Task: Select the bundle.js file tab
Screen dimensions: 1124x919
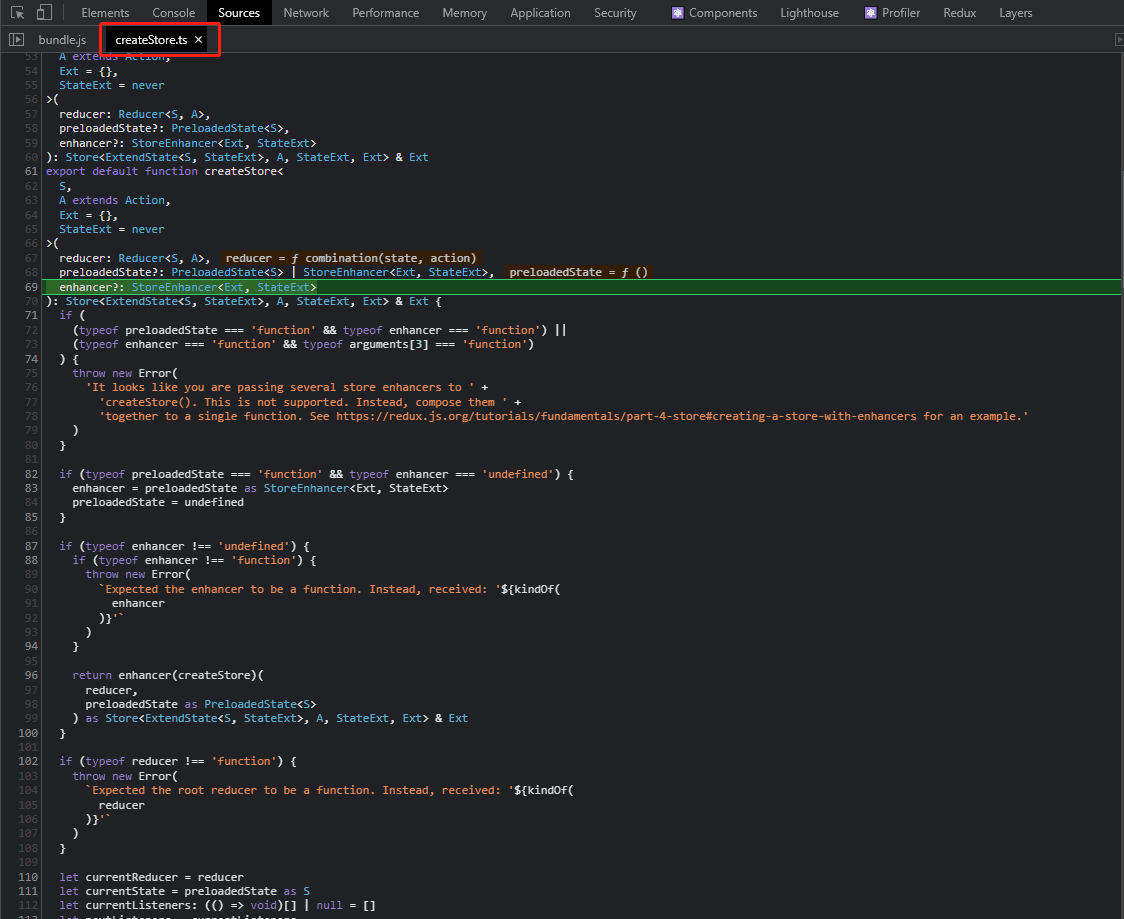Action: [x=62, y=39]
